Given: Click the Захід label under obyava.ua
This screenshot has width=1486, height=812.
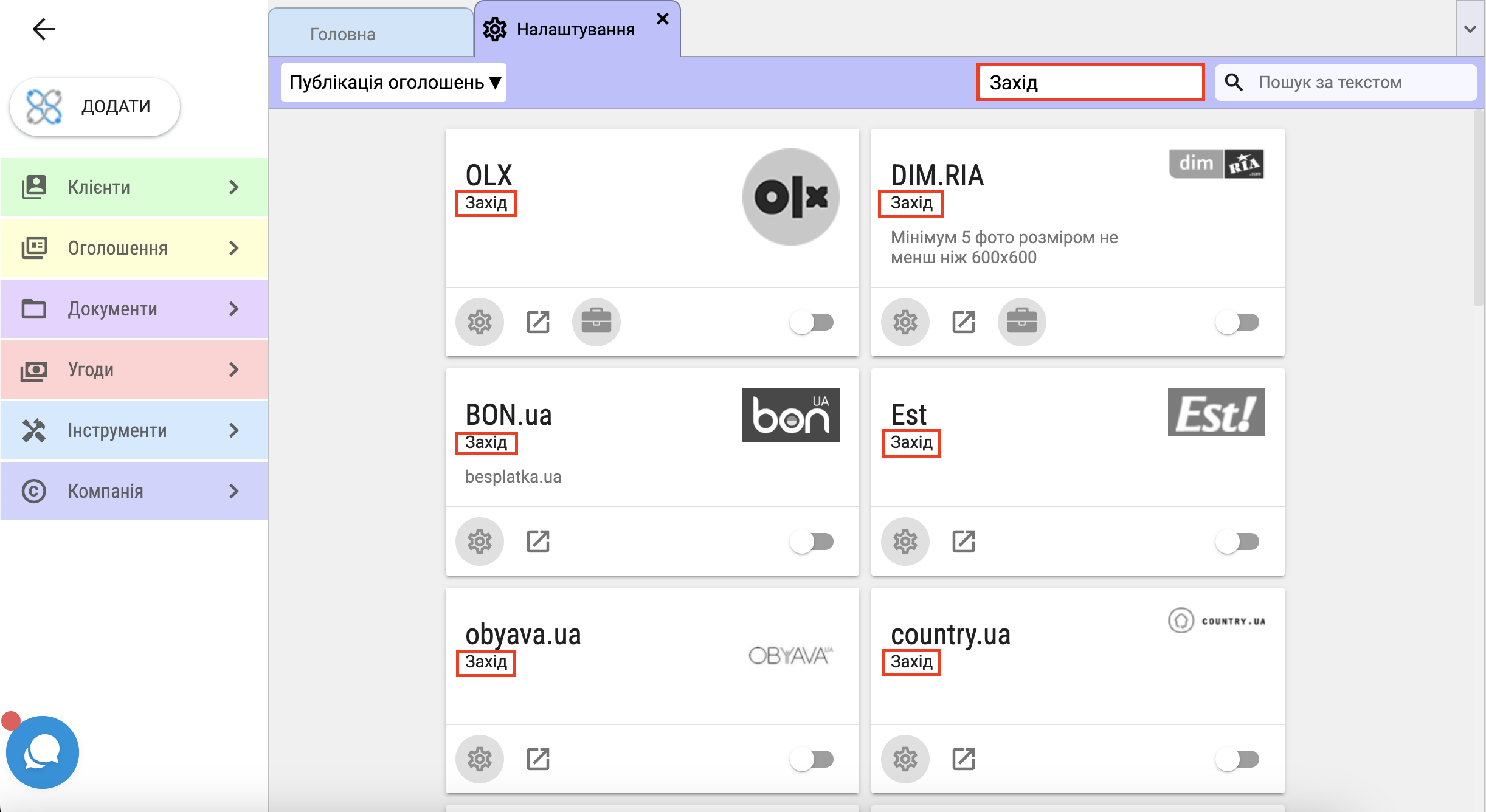Looking at the screenshot, I should 486,662.
